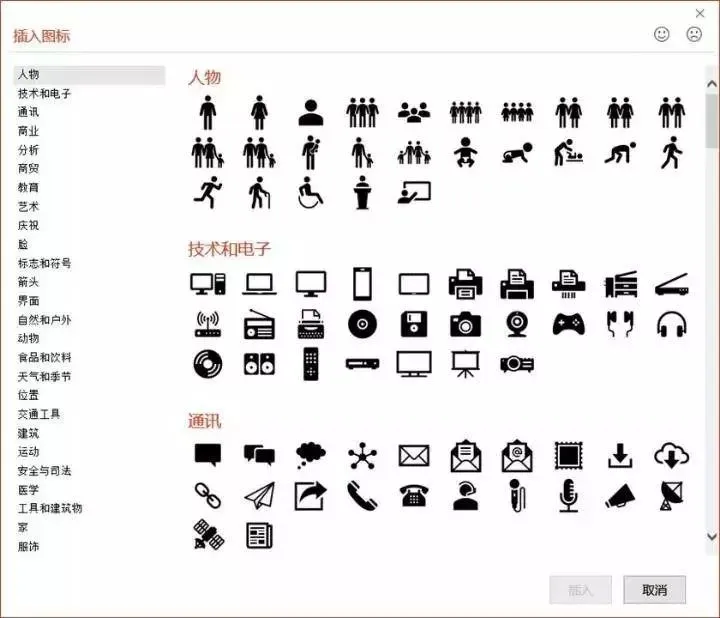720x618 pixels.
Task: Select the elderly person with cane icon
Action: pos(259,192)
